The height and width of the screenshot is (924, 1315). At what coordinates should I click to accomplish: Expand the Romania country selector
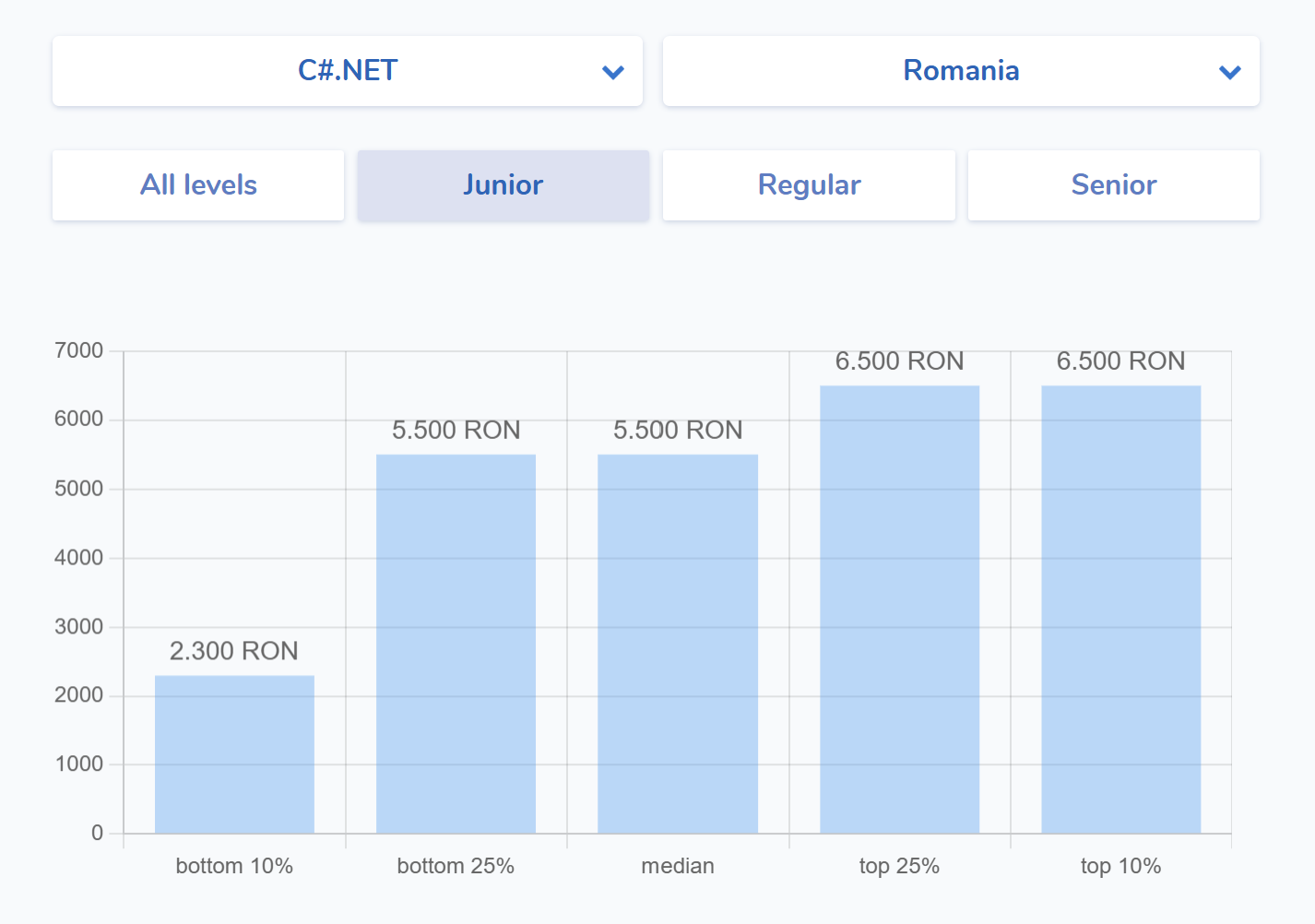point(960,71)
